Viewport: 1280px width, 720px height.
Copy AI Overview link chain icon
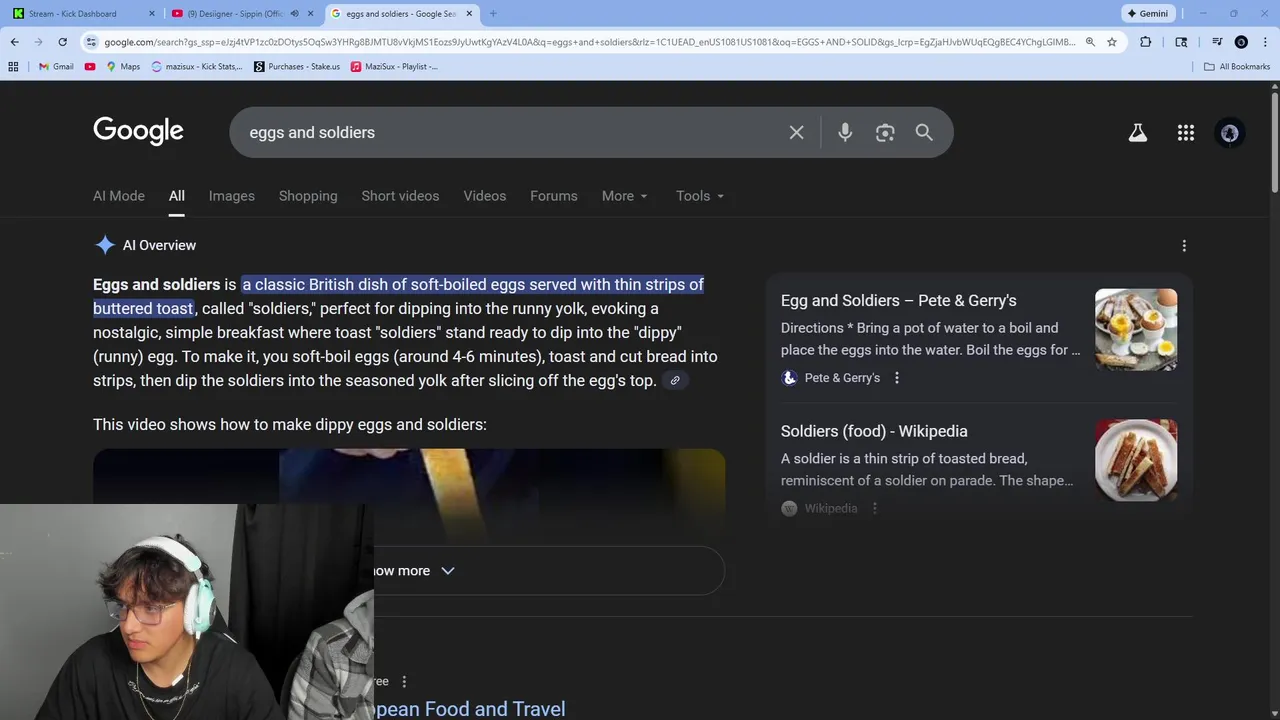pos(675,380)
